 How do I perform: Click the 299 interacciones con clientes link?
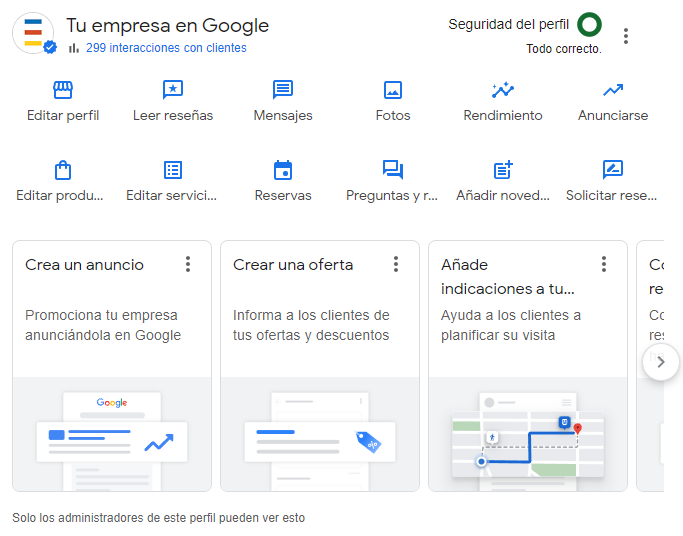pos(166,48)
